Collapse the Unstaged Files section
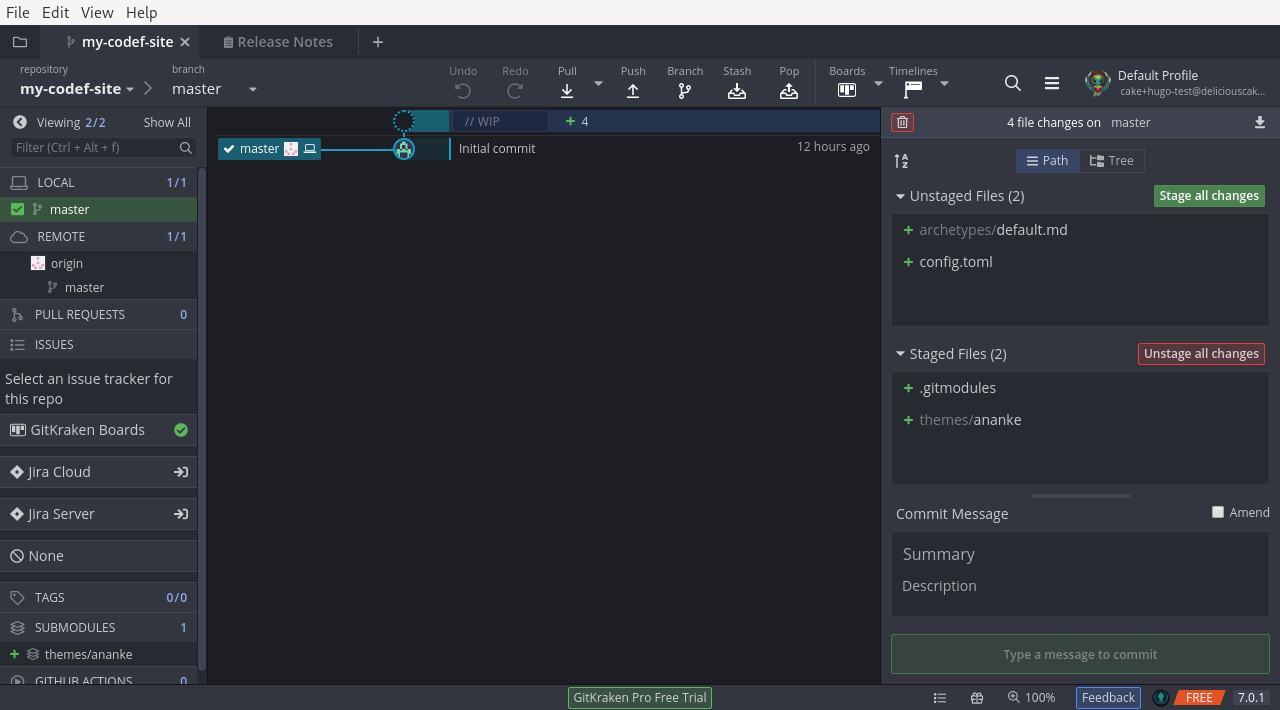 [901, 196]
